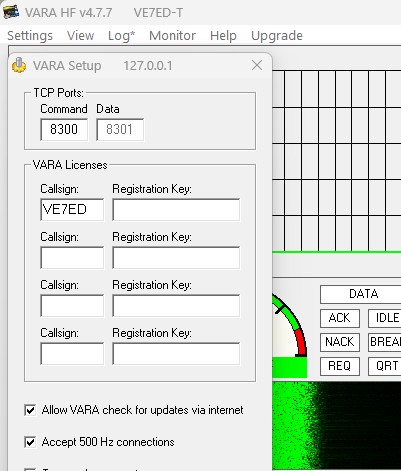Click the QRT indicator box
401x471 pixels.
click(385, 366)
